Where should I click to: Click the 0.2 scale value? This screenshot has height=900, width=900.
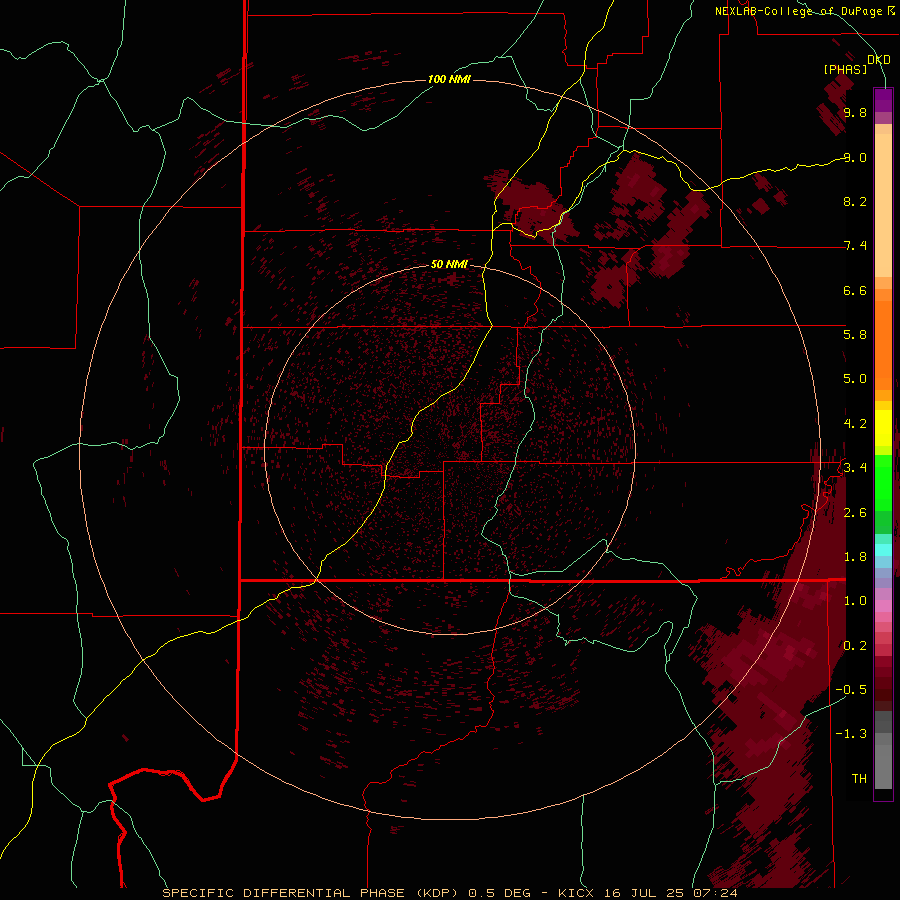(855, 646)
